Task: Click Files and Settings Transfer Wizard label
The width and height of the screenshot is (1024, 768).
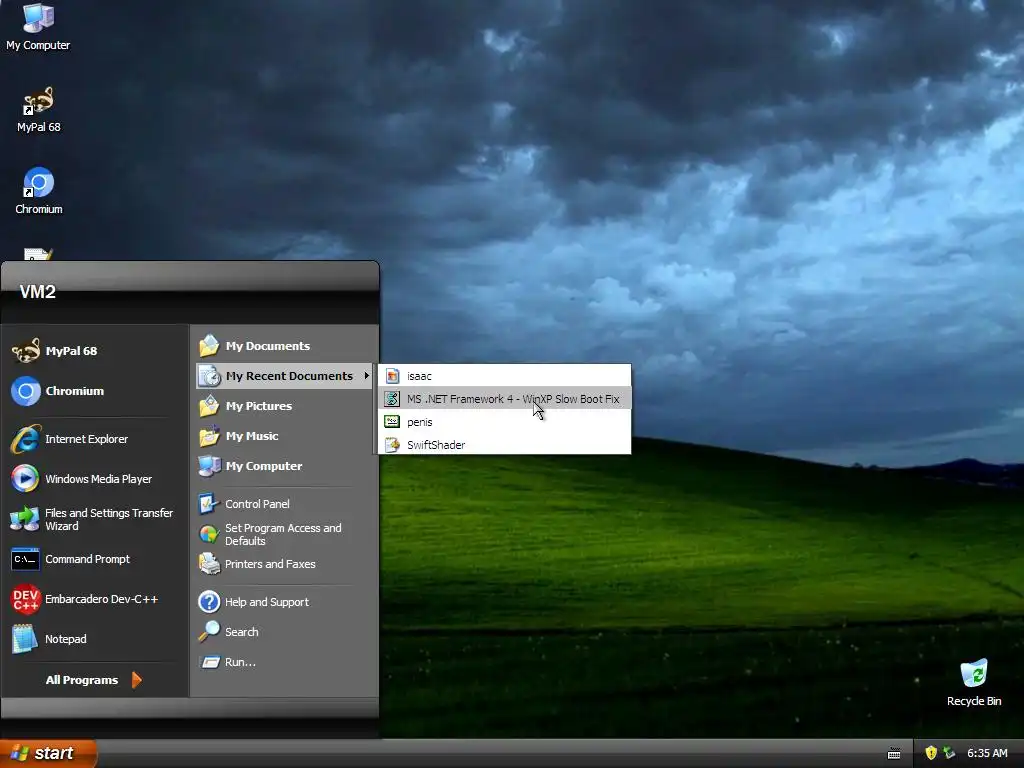Action: pos(109,519)
